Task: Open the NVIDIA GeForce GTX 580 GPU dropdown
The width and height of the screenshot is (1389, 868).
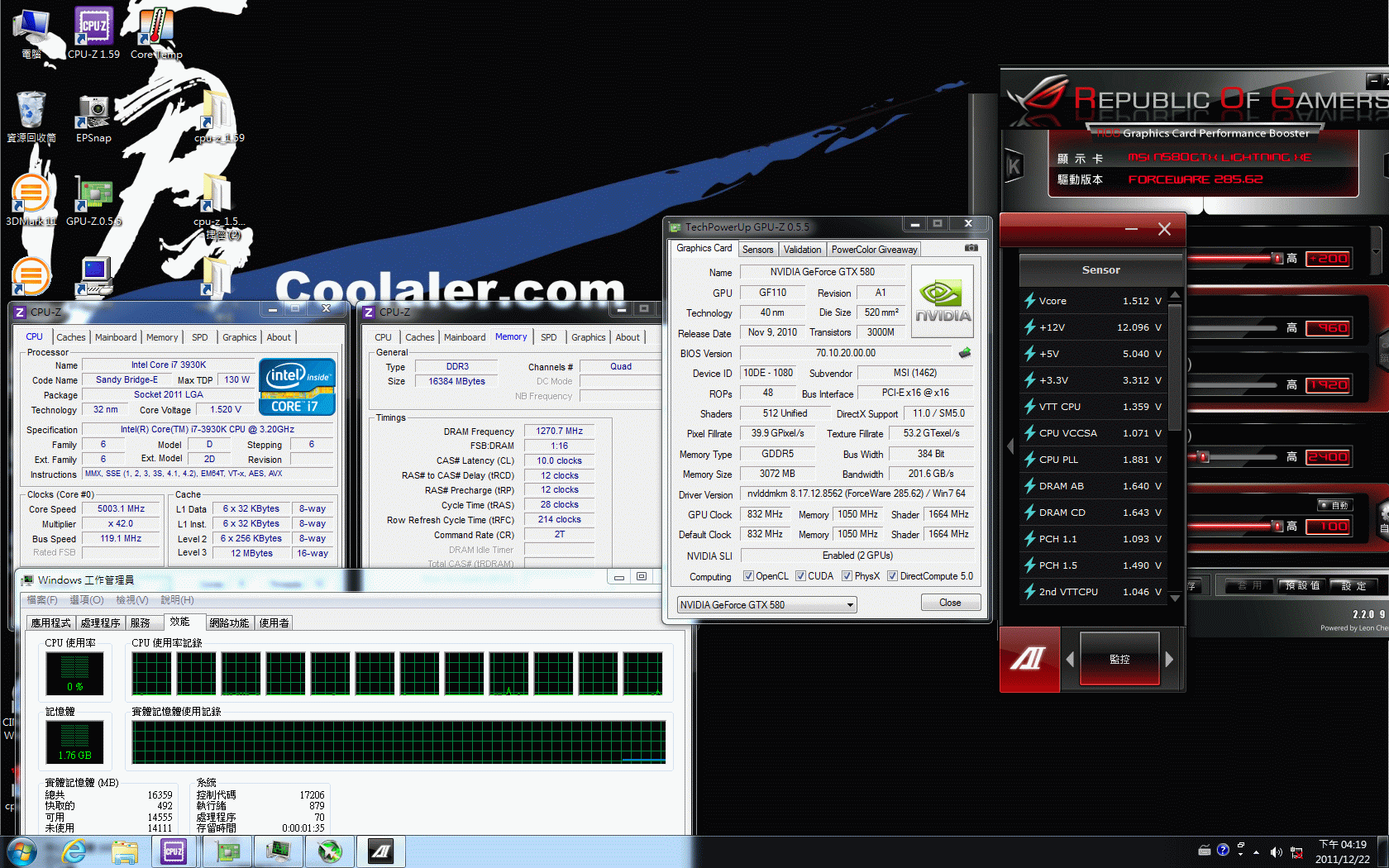Action: pyautogui.click(x=766, y=605)
